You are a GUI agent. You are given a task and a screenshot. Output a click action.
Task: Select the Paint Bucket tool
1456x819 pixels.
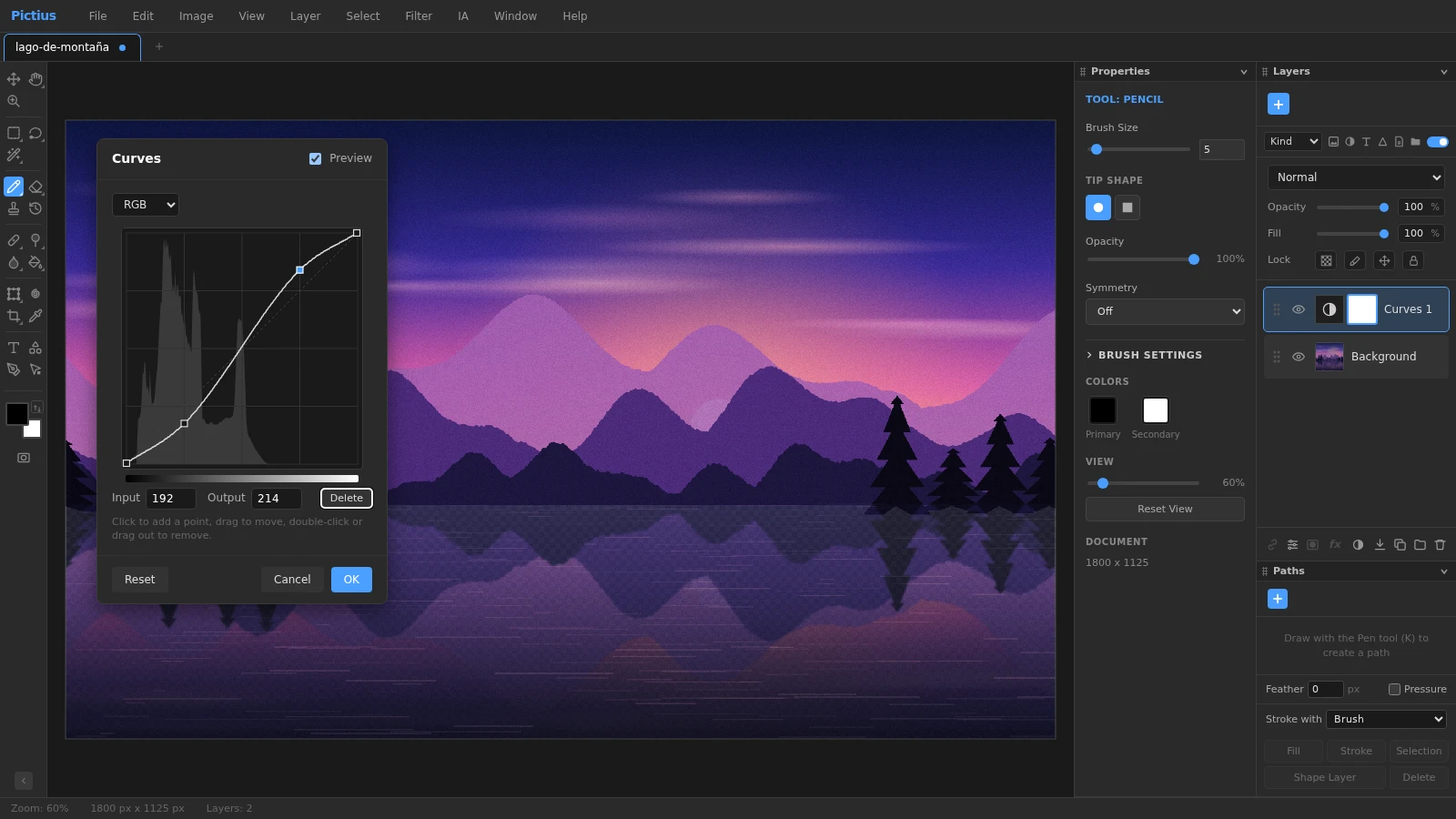(x=35, y=262)
